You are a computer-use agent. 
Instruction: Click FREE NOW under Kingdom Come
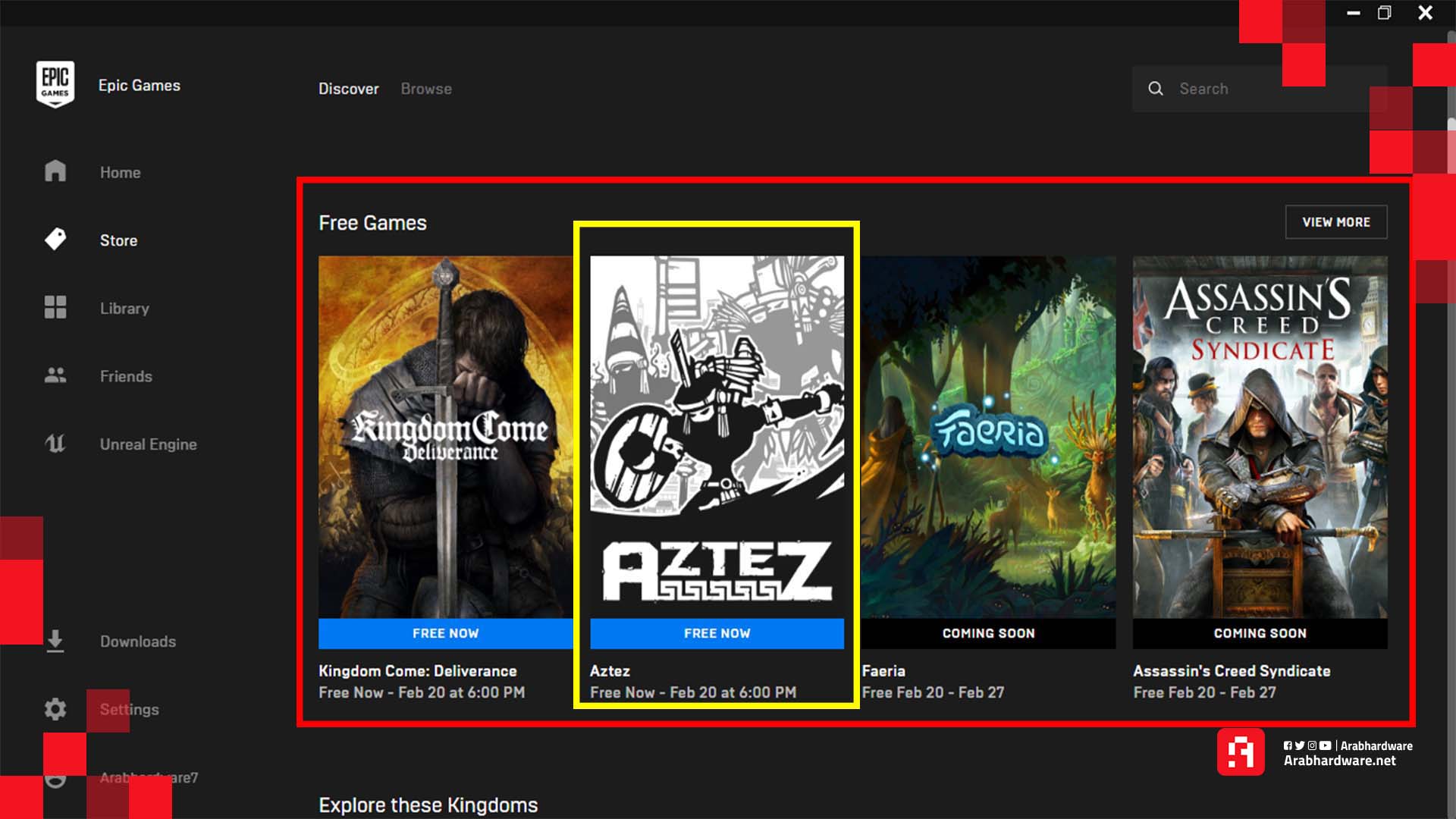tap(446, 633)
